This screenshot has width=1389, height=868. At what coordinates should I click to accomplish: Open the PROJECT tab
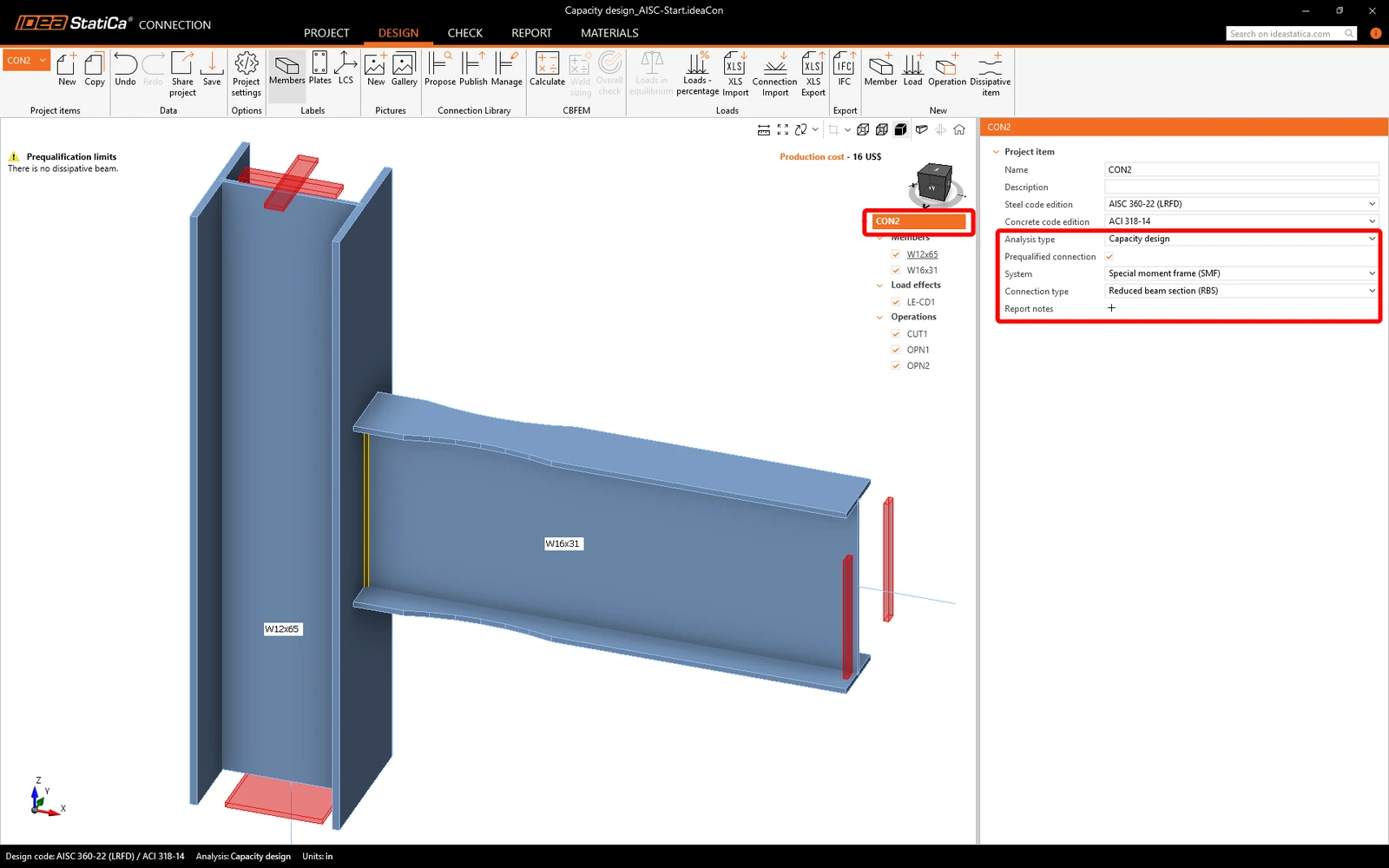point(326,33)
